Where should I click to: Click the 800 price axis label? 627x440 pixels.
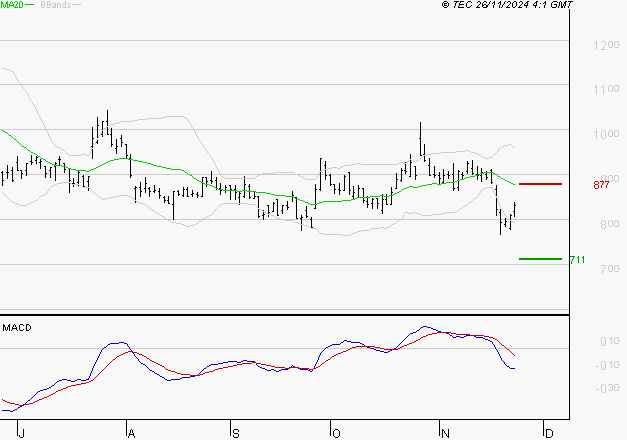[609, 224]
